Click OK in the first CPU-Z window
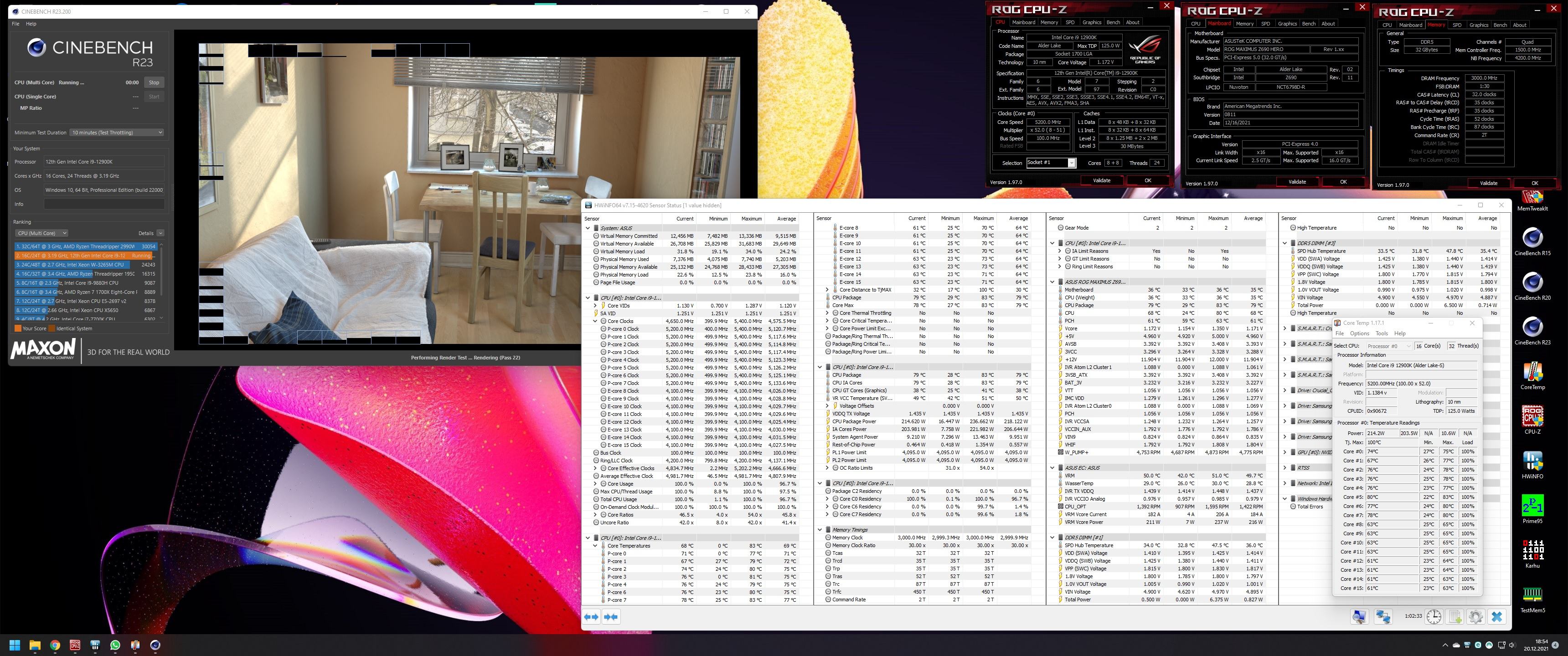Image resolution: width=1568 pixels, height=656 pixels. pyautogui.click(x=1147, y=181)
